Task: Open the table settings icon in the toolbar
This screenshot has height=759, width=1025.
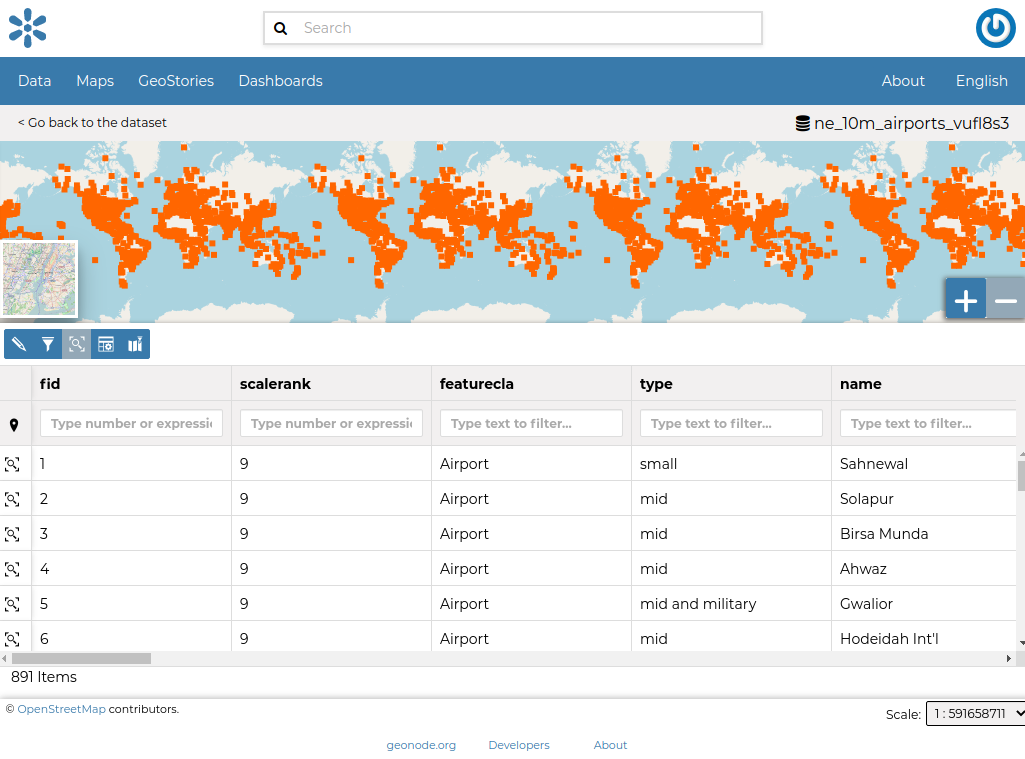Action: coord(106,343)
